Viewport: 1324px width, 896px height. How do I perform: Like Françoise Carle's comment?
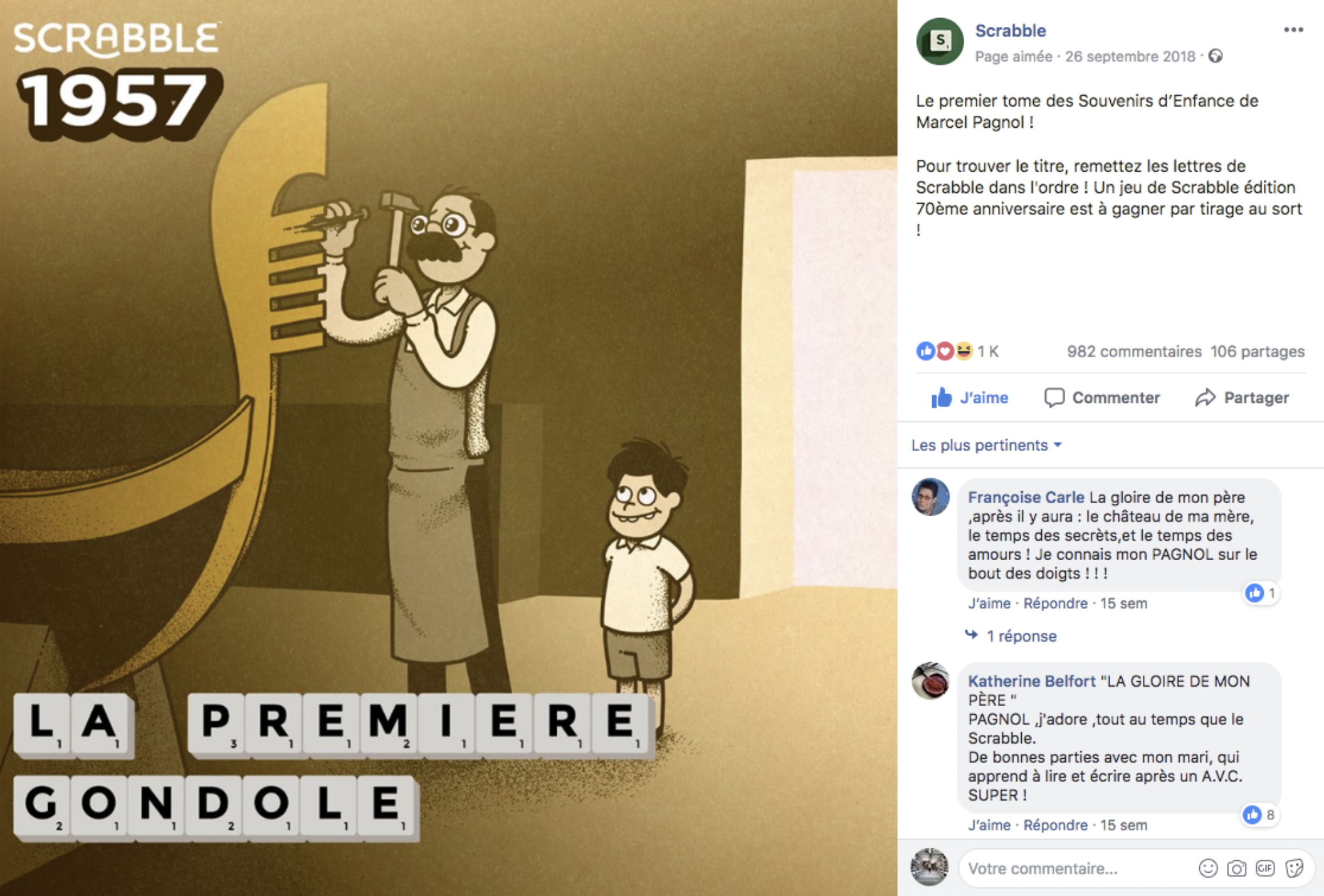click(989, 603)
